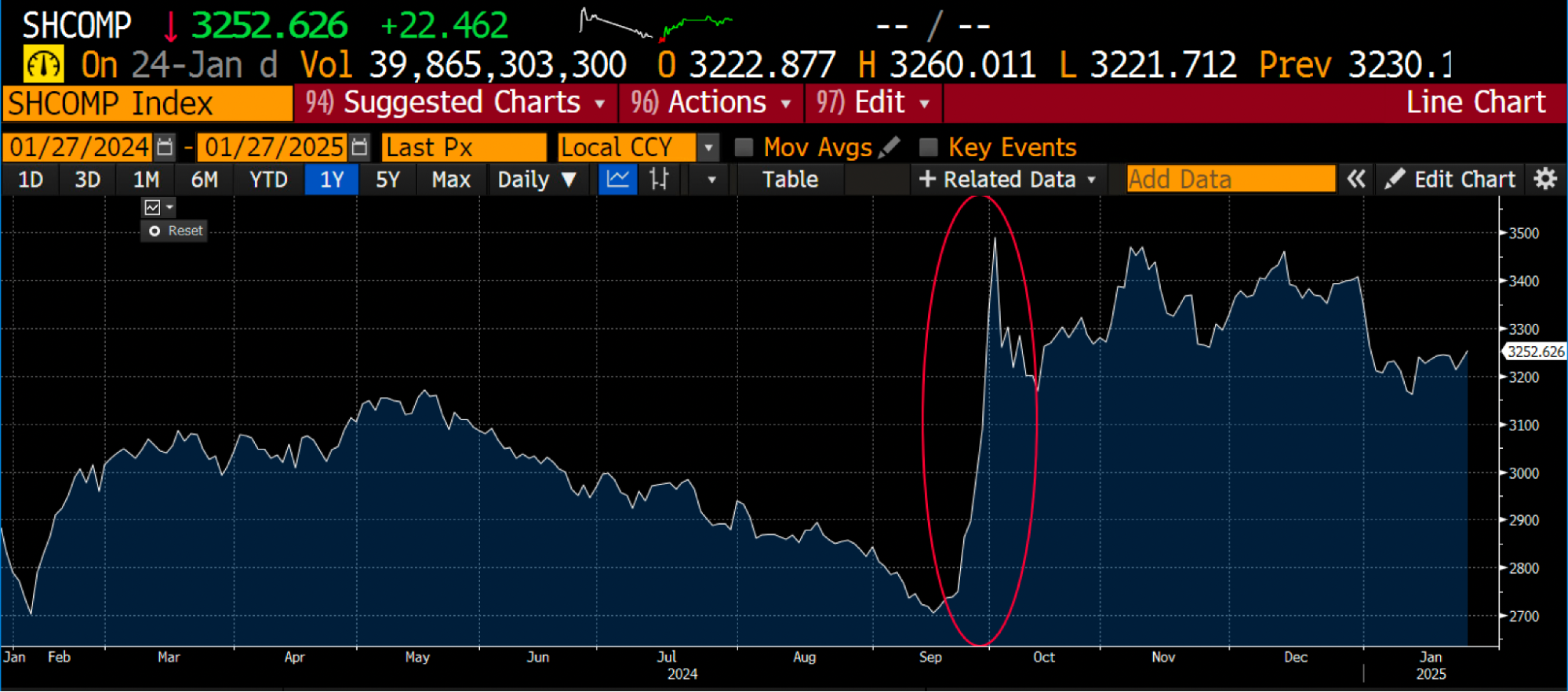
Task: Open the Edit menu numbered 97
Action: [873, 103]
